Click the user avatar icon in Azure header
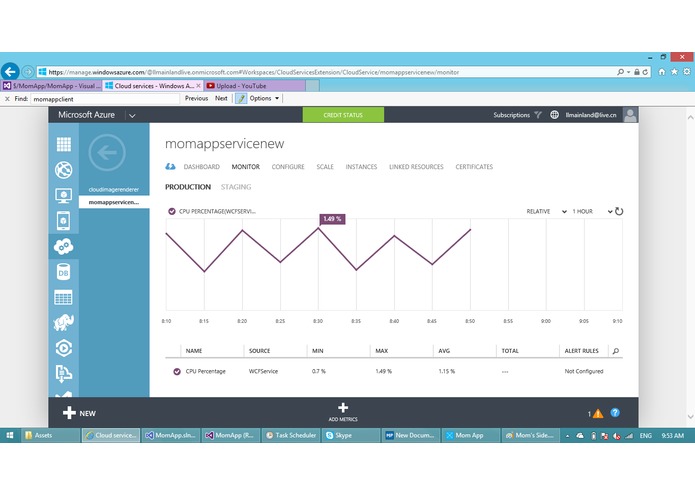This screenshot has height=494, width=695. click(x=630, y=115)
